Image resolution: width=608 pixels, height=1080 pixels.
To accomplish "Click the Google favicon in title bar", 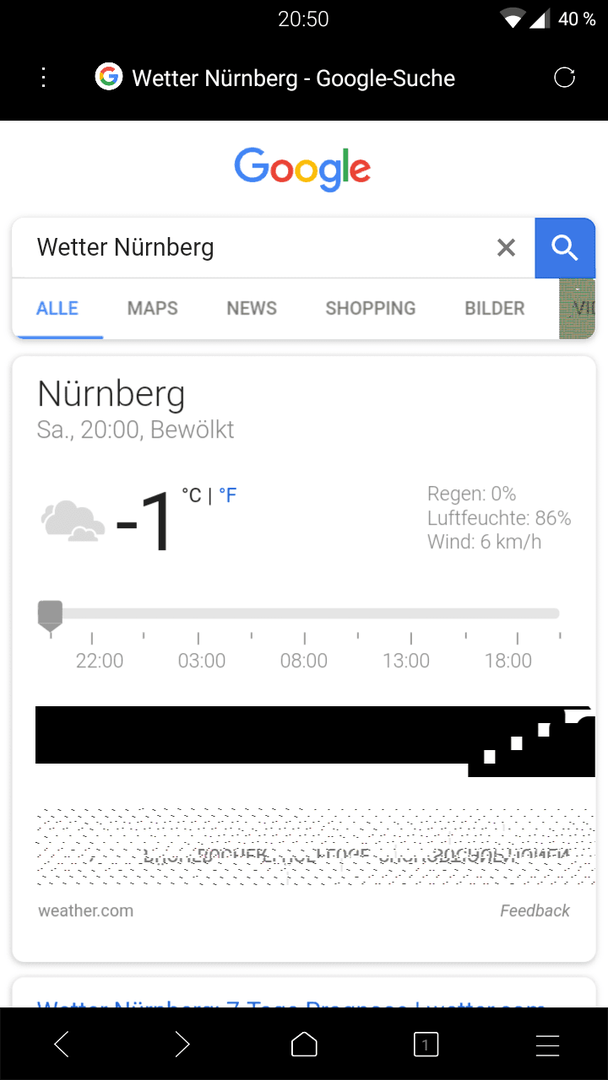I will click(108, 77).
